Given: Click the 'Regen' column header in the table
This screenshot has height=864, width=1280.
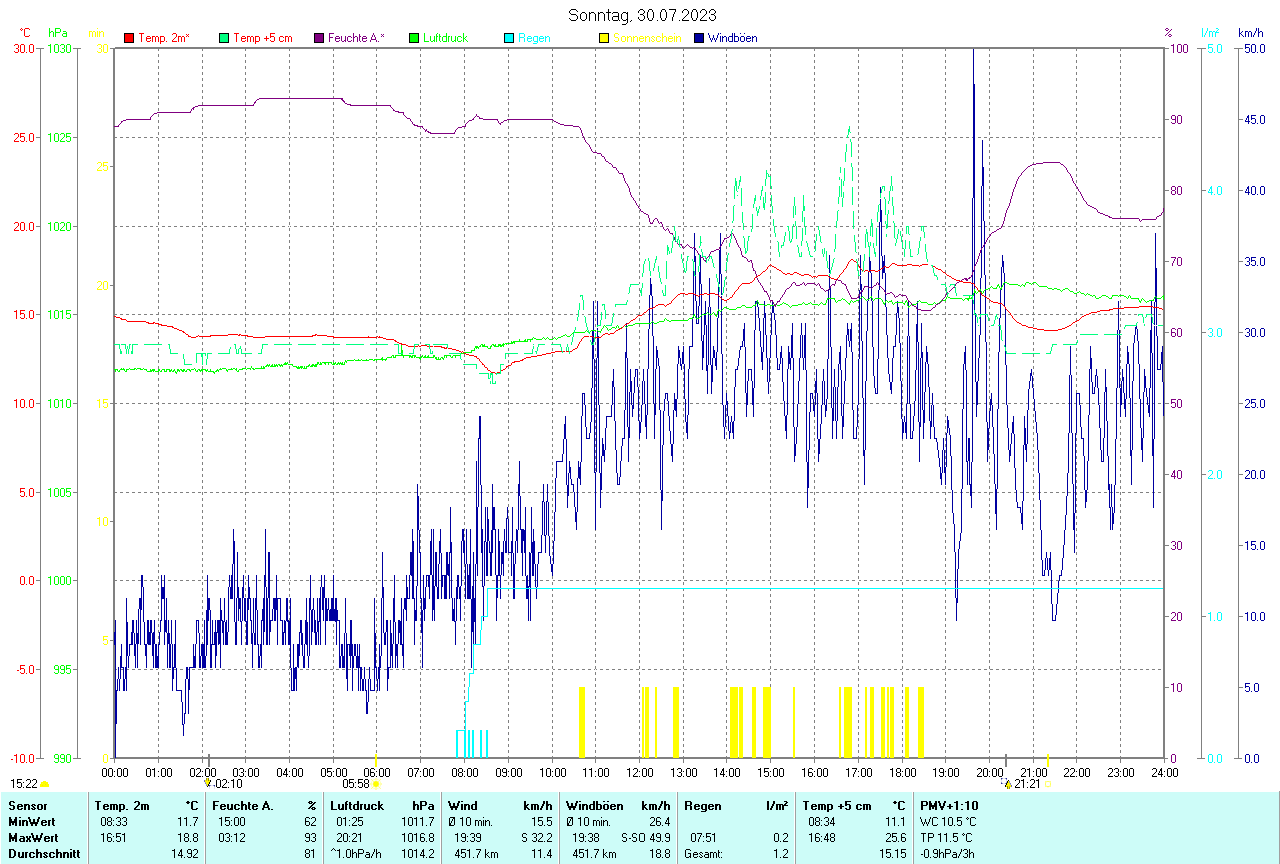Looking at the screenshot, I should tap(703, 805).
